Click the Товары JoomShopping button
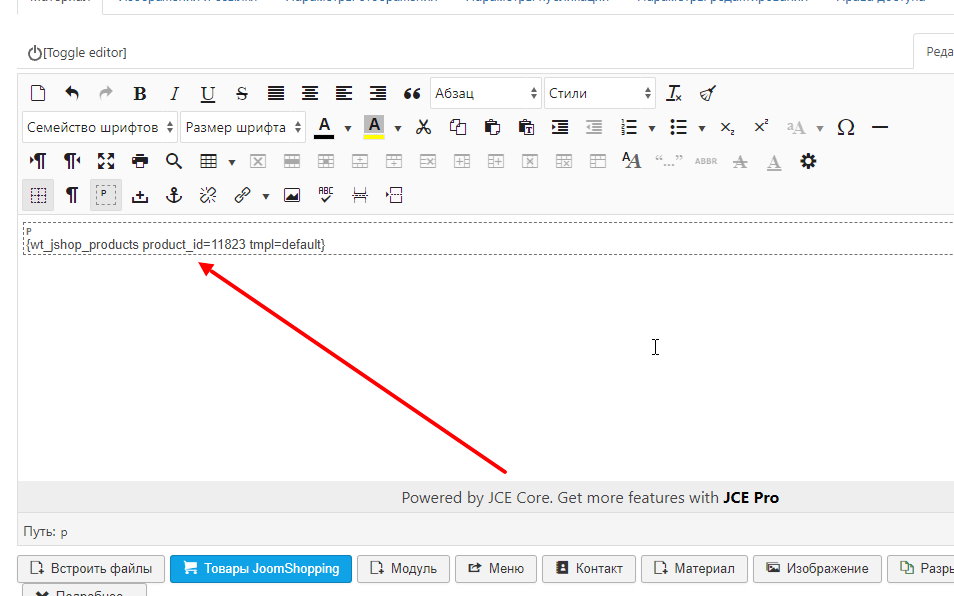The width and height of the screenshot is (954, 596). 261,568
